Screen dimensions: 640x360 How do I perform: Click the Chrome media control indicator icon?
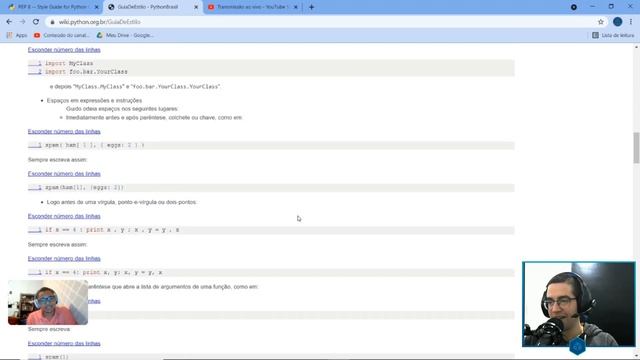point(573,7)
